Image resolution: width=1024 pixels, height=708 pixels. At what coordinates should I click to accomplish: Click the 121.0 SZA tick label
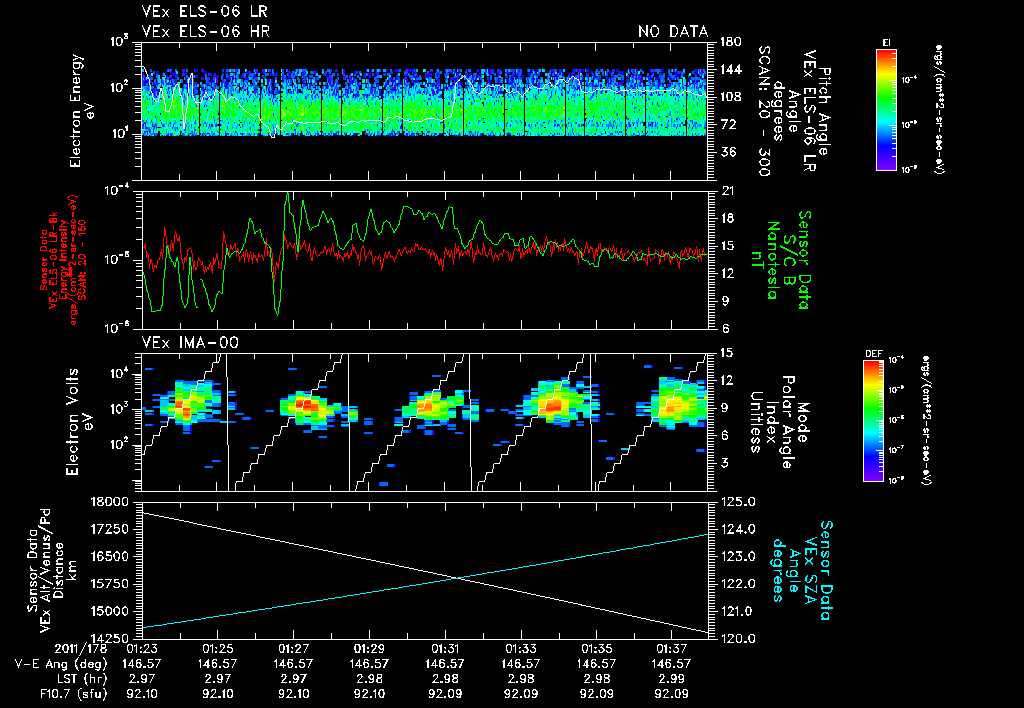(737, 611)
